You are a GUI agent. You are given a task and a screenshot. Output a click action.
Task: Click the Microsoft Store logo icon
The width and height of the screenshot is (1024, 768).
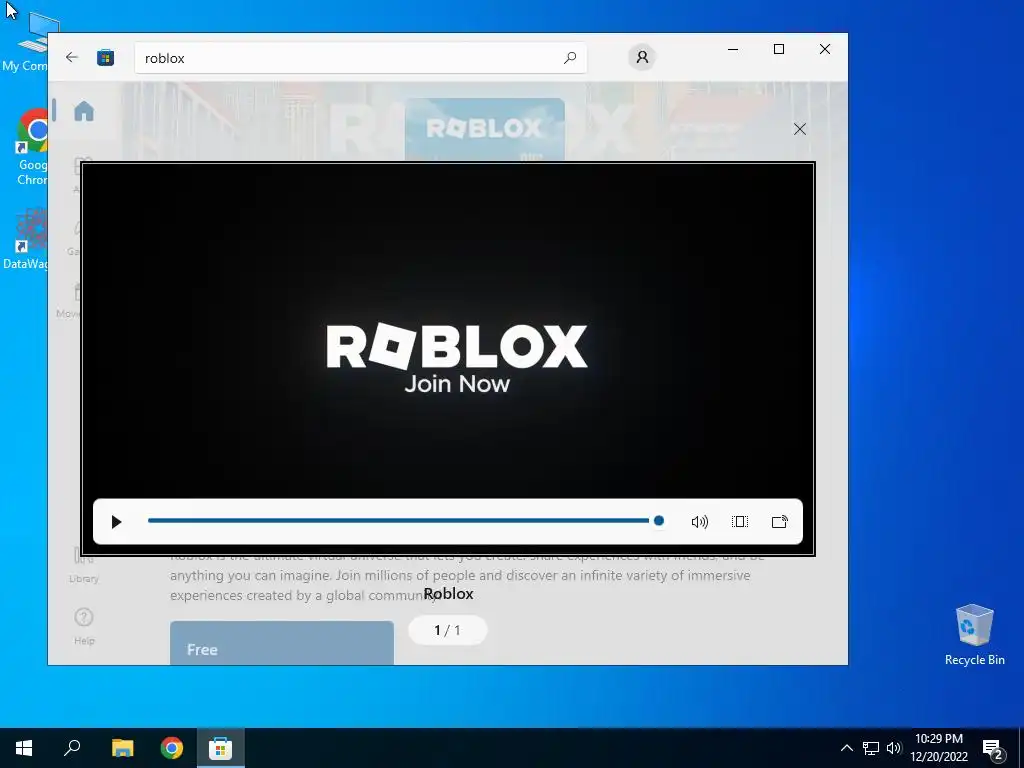[x=105, y=57]
